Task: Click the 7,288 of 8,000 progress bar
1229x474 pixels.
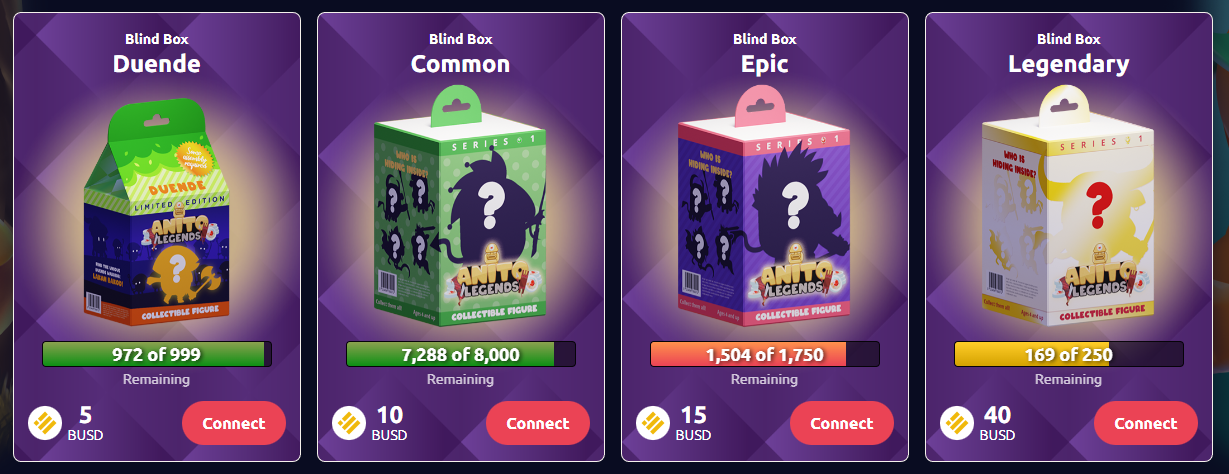Action: tap(460, 354)
